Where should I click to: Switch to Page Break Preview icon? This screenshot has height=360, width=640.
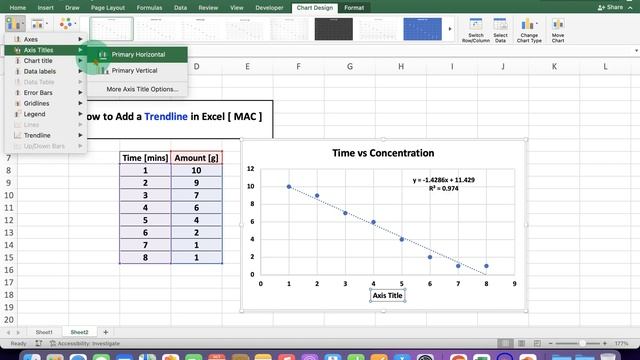pyautogui.click(x=537, y=344)
